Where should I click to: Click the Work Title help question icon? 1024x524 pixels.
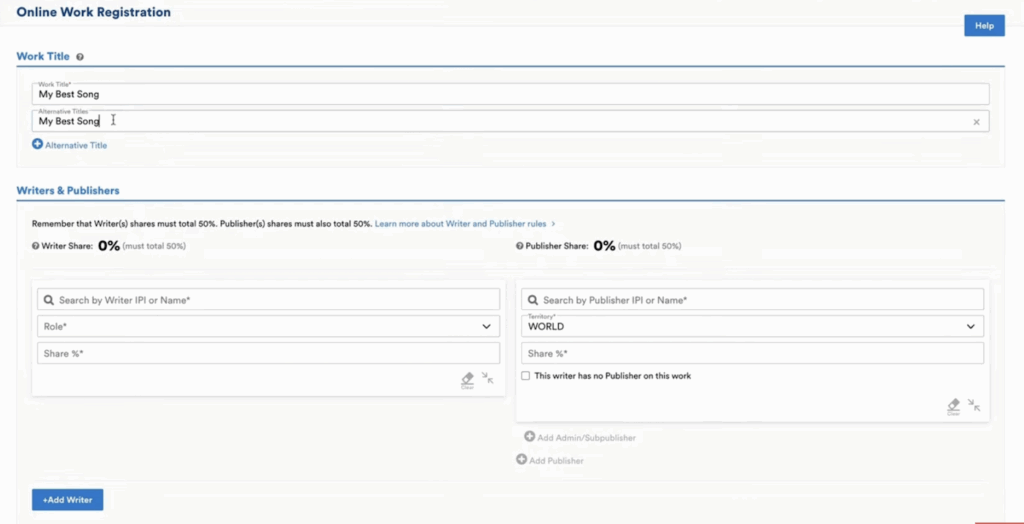(80, 57)
